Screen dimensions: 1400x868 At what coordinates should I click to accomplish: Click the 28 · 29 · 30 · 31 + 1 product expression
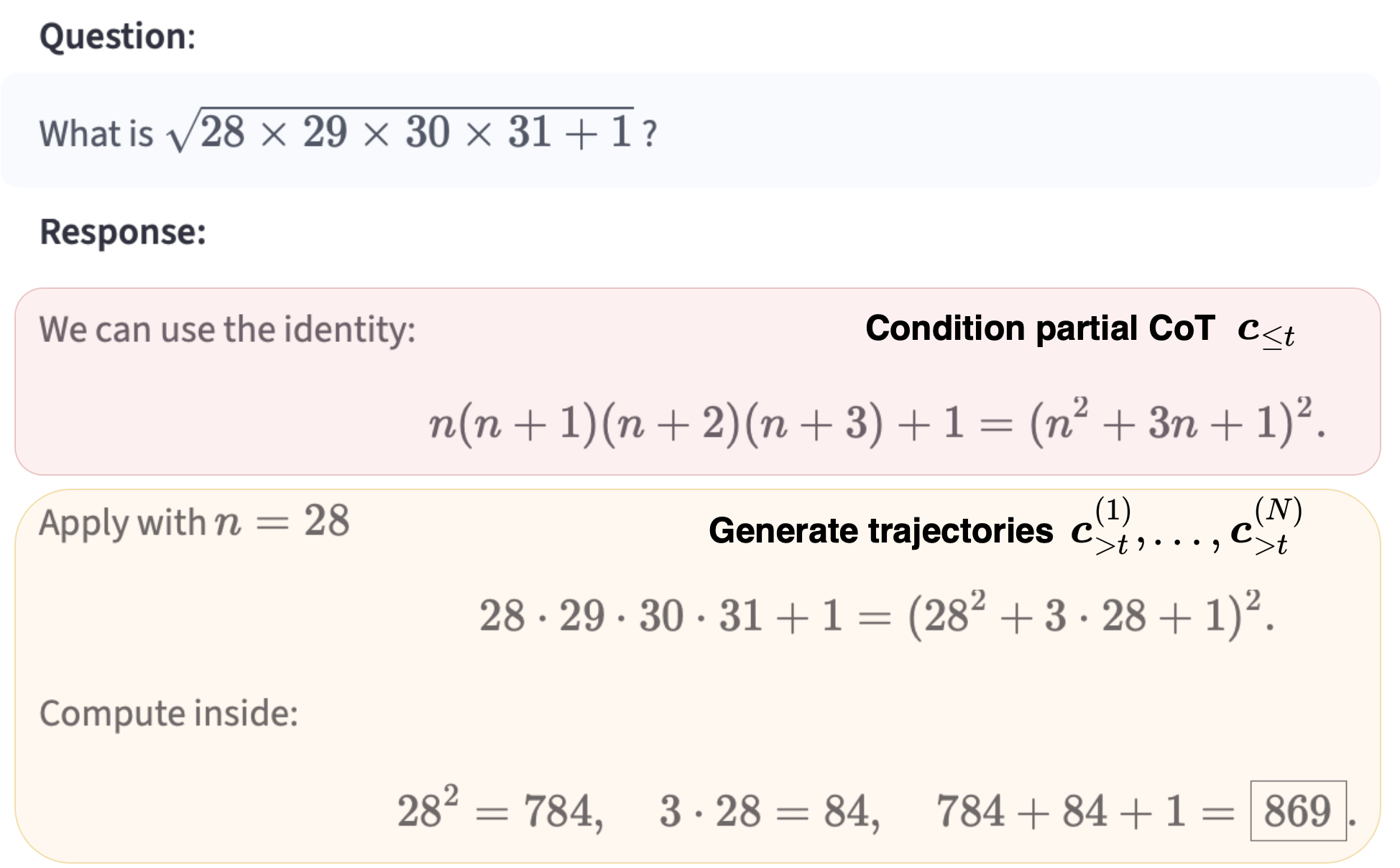[660, 617]
